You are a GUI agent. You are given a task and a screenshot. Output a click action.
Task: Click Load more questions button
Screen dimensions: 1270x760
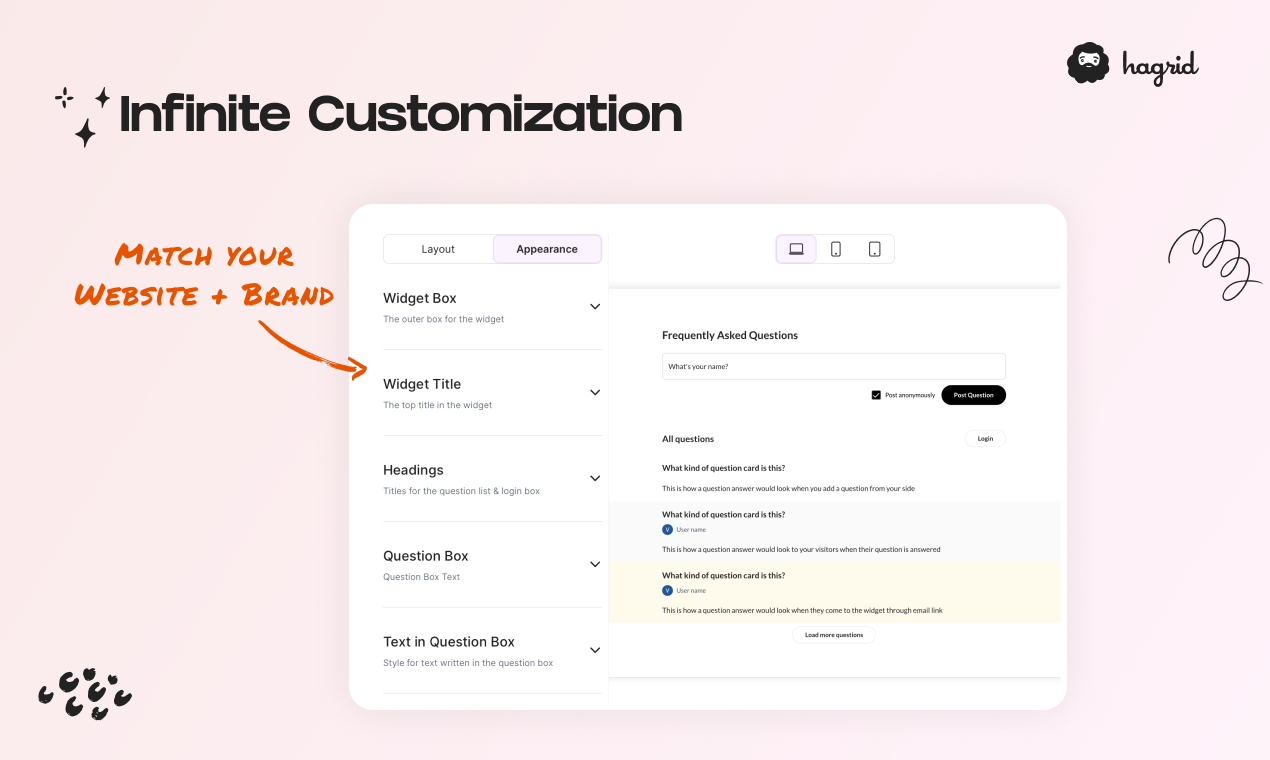(834, 635)
